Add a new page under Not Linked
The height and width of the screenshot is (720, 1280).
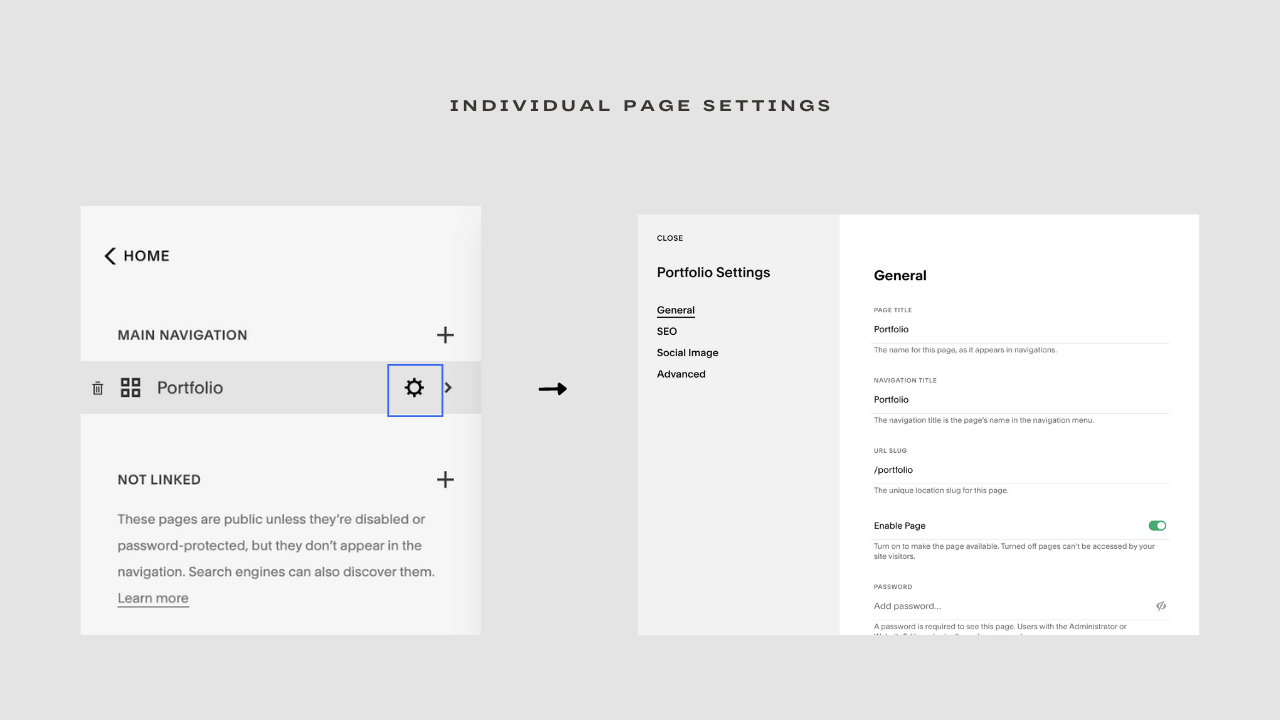point(445,479)
